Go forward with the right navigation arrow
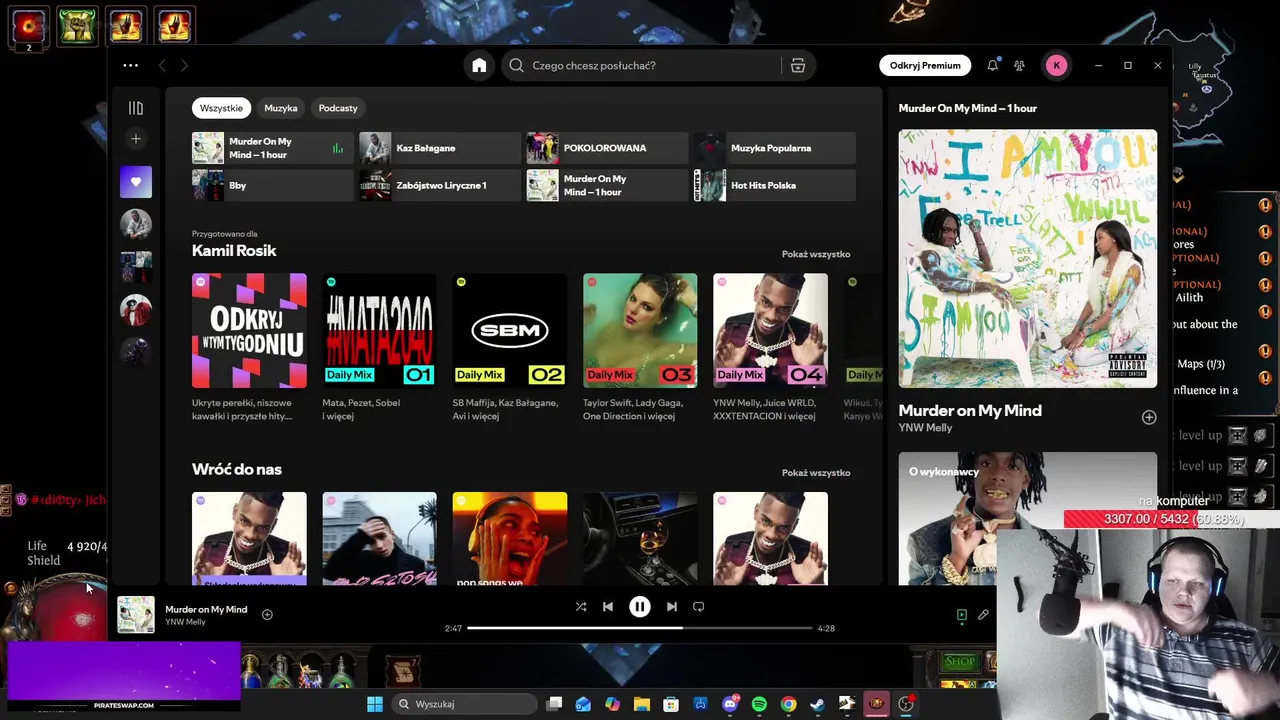The image size is (1280, 720). tap(184, 65)
